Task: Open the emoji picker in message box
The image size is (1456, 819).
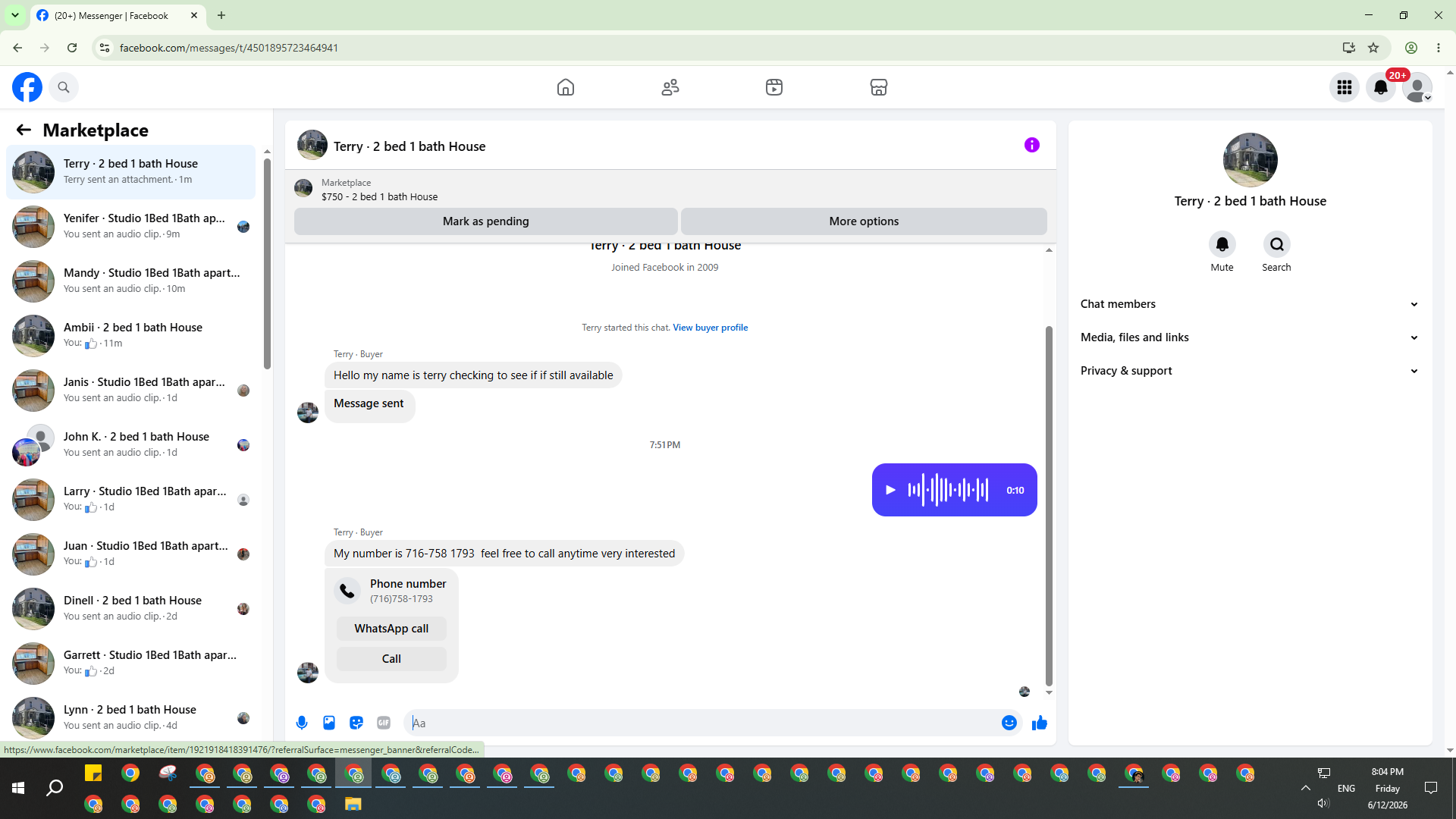Action: point(1009,723)
